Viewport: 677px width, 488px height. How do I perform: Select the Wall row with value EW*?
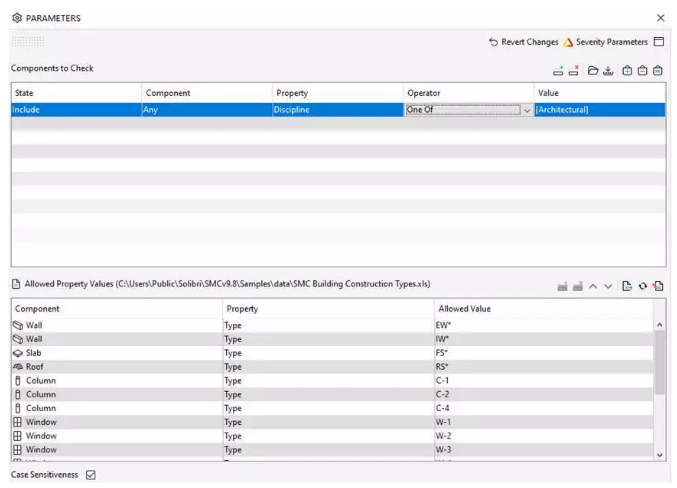pyautogui.click(x=332, y=325)
